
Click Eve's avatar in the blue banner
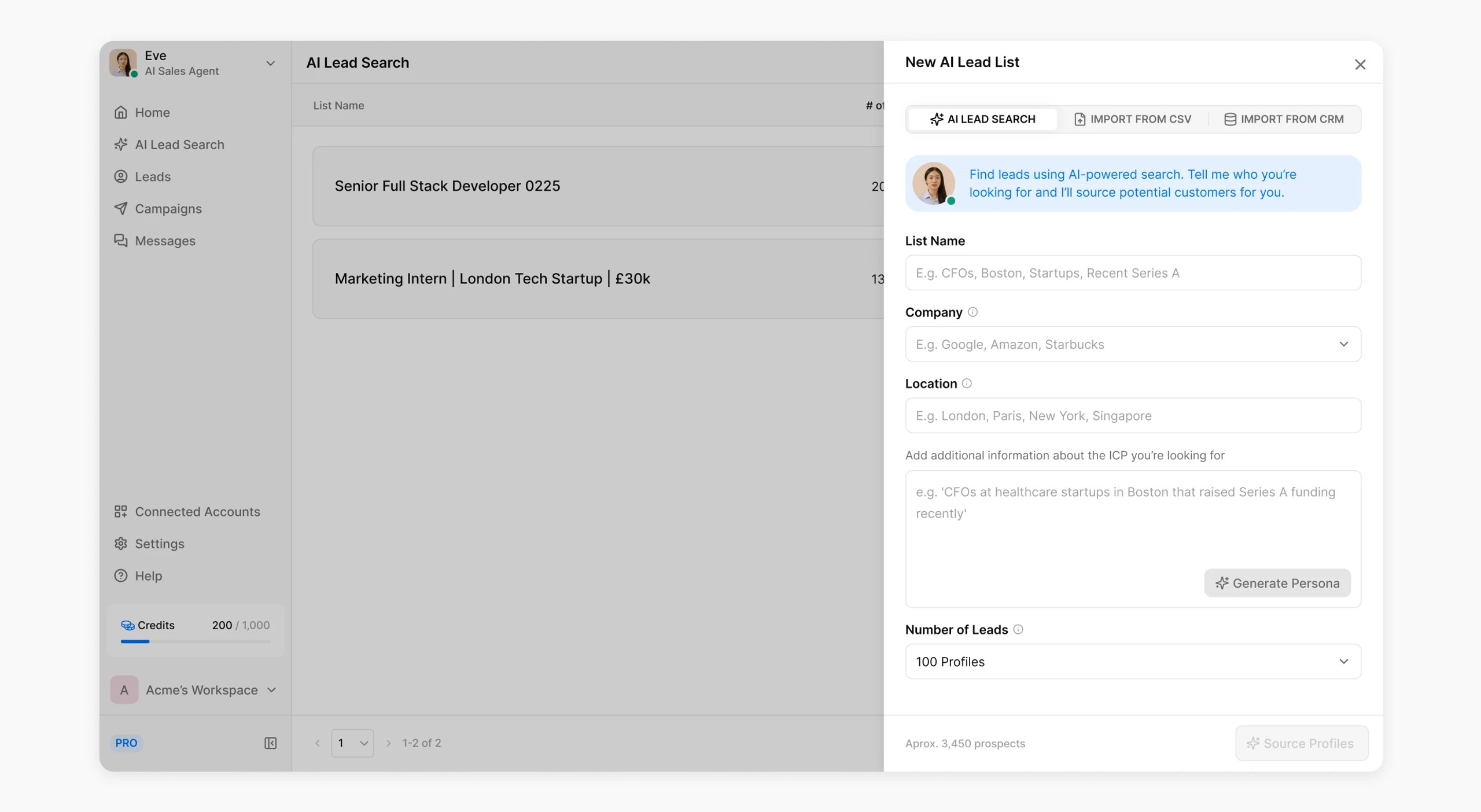[x=934, y=183]
